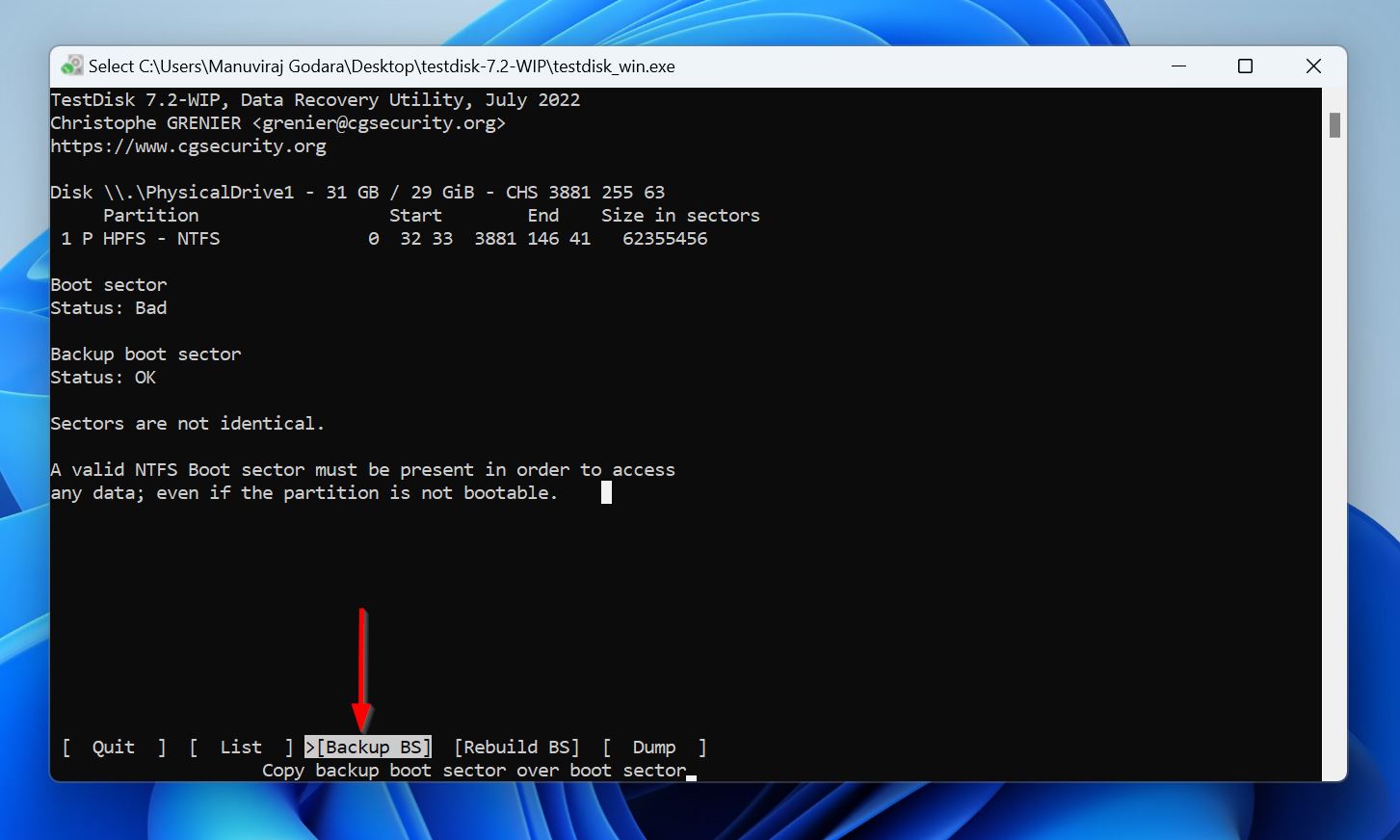Image resolution: width=1400 pixels, height=840 pixels.
Task: Maximize the TestDisk console window
Action: click(1245, 66)
